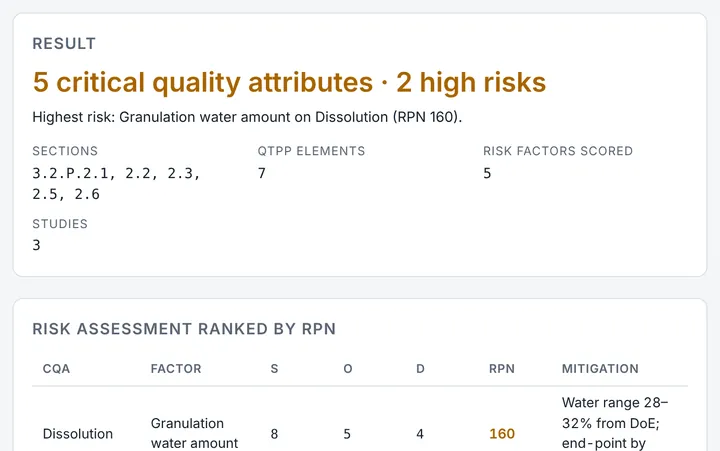Image resolution: width=720 pixels, height=451 pixels.
Task: Select the studies value 3
Action: pos(36,245)
